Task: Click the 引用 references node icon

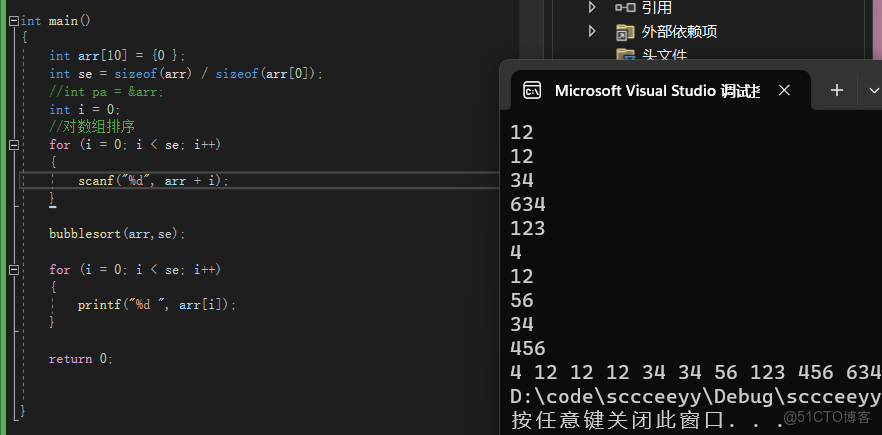Action: (626, 7)
